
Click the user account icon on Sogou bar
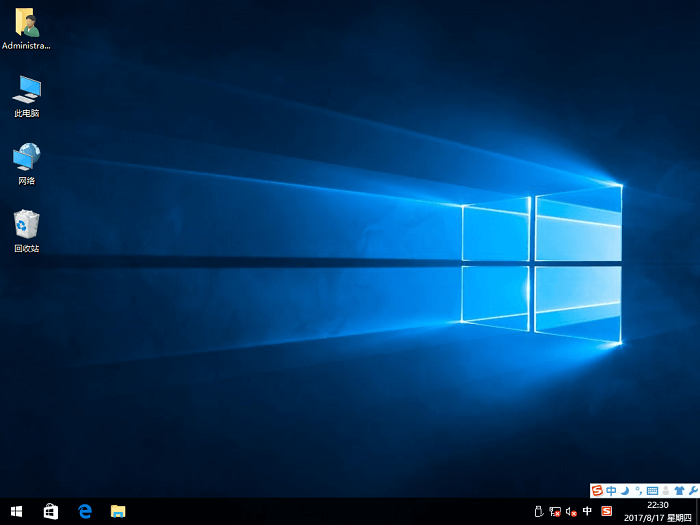click(666, 491)
